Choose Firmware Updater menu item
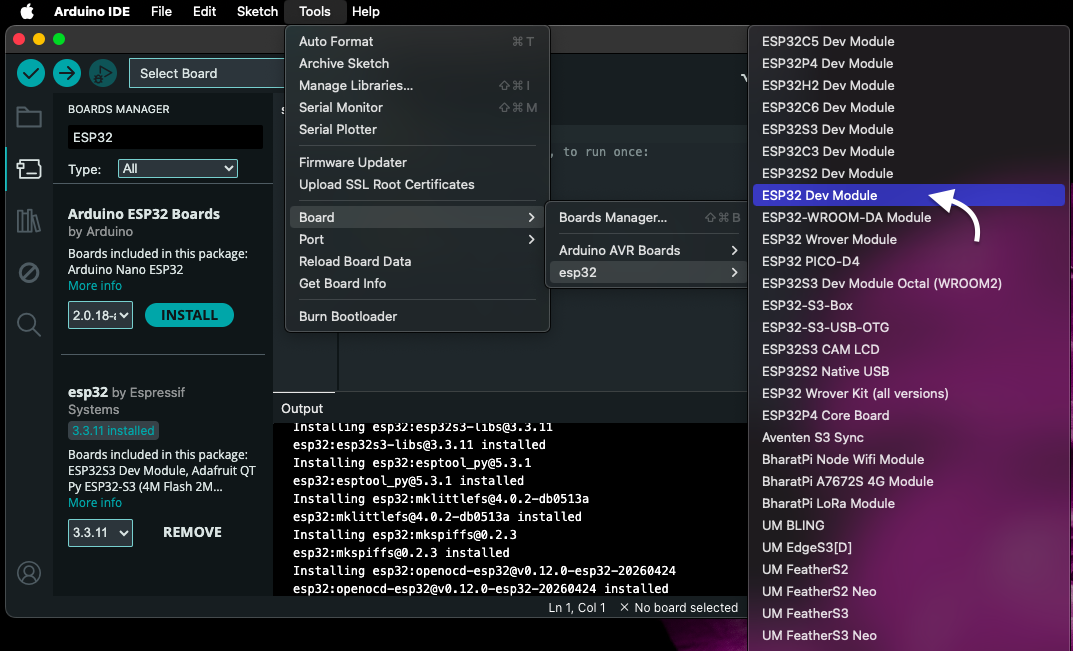1073x651 pixels. click(417, 162)
